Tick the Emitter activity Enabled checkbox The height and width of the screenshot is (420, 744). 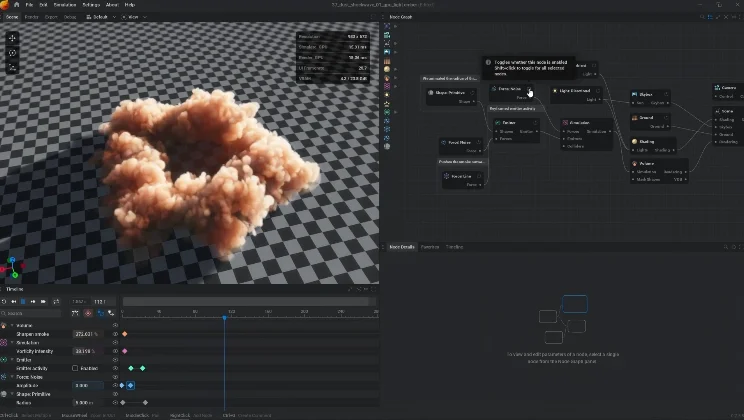pyautogui.click(x=75, y=368)
